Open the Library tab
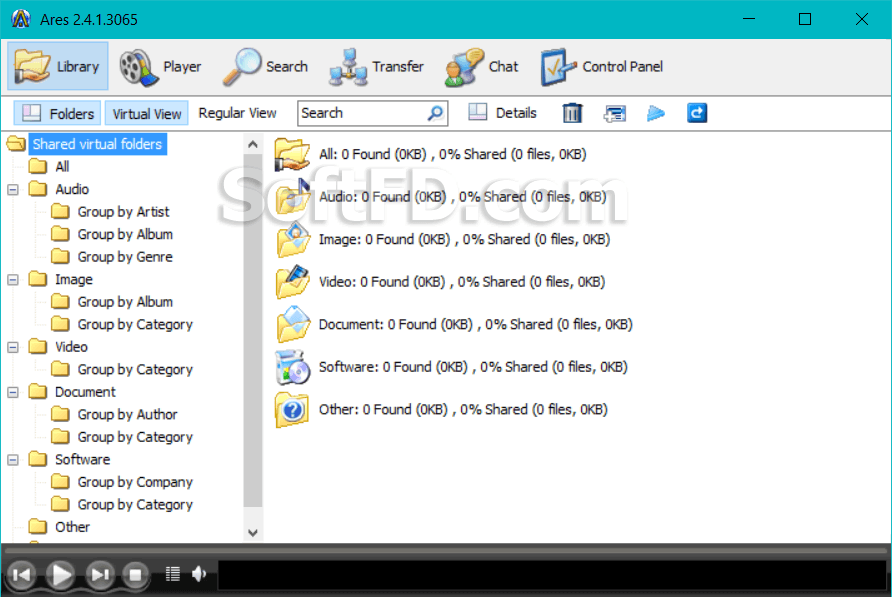 [57, 66]
